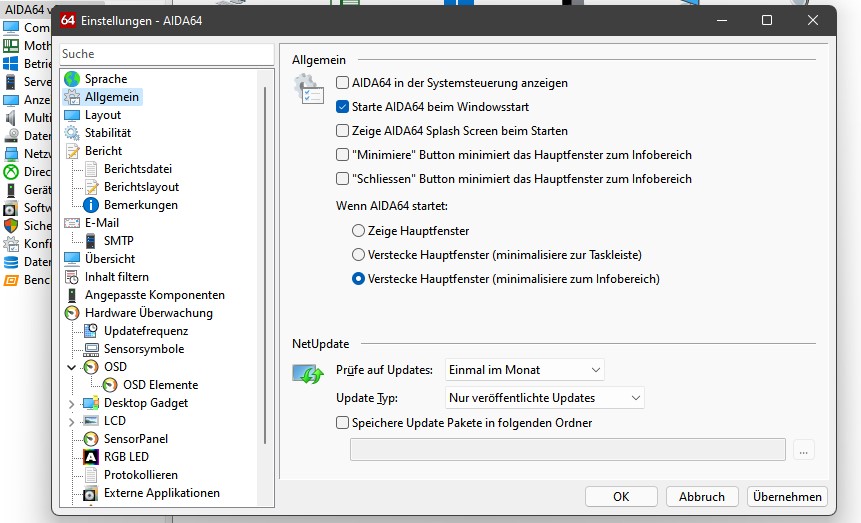This screenshot has height=523, width=861.
Task: Open Prüfe auf Updates dropdown
Action: (x=524, y=370)
